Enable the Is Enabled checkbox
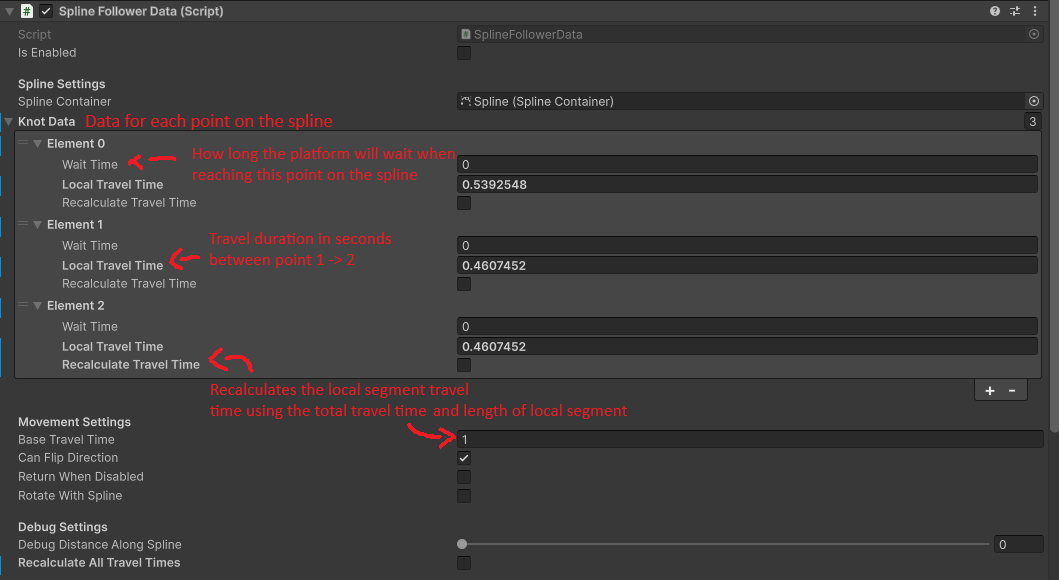This screenshot has height=580, width=1059. (463, 53)
